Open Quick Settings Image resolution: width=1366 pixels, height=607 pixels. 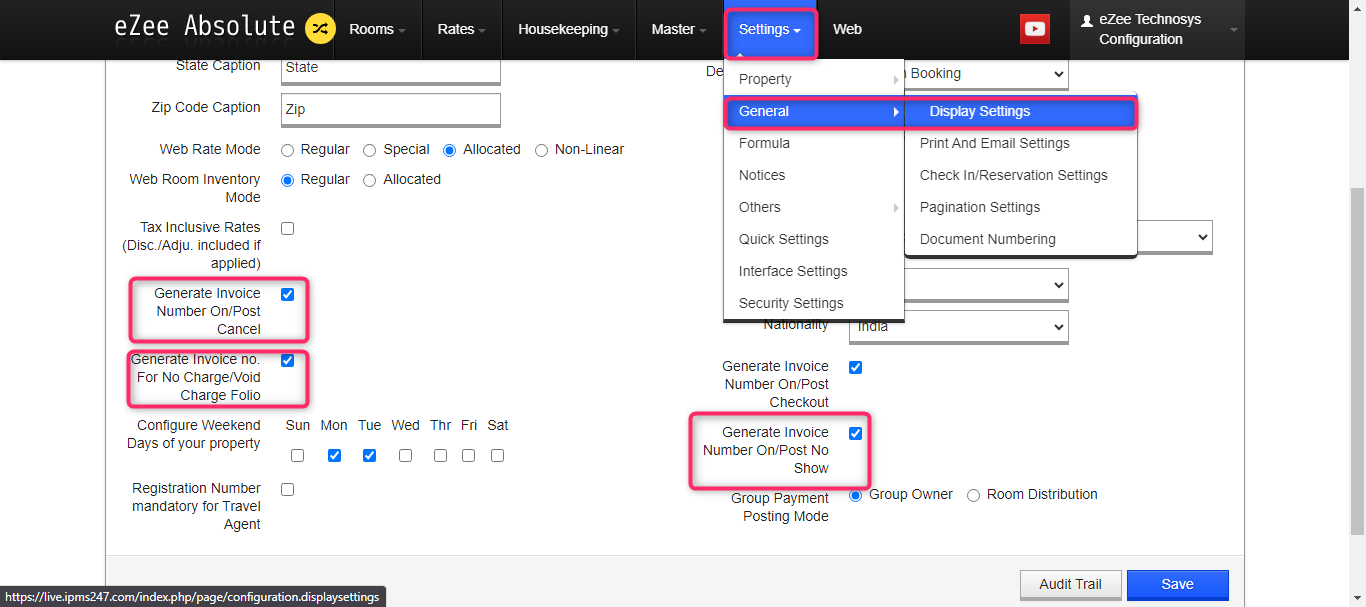point(814,239)
